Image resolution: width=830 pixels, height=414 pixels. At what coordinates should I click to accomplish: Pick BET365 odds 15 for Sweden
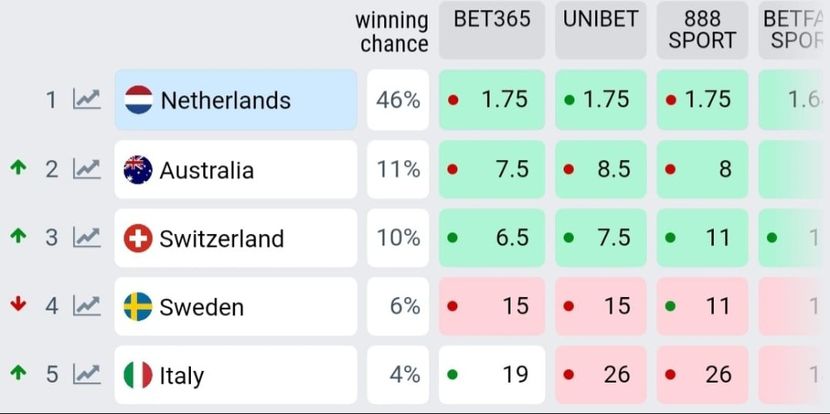coord(492,306)
